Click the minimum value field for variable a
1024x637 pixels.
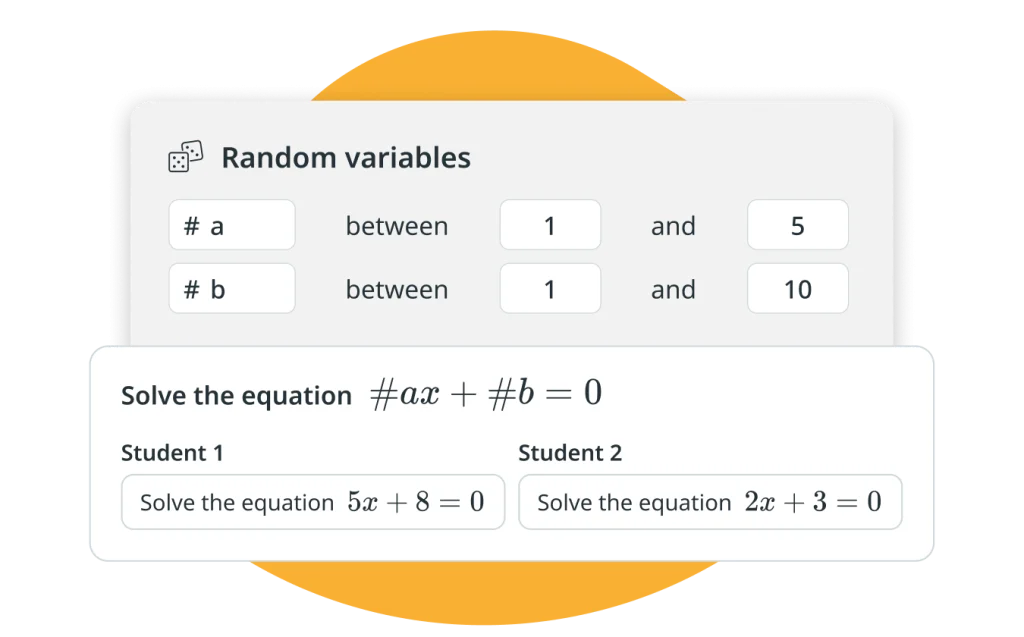550,225
